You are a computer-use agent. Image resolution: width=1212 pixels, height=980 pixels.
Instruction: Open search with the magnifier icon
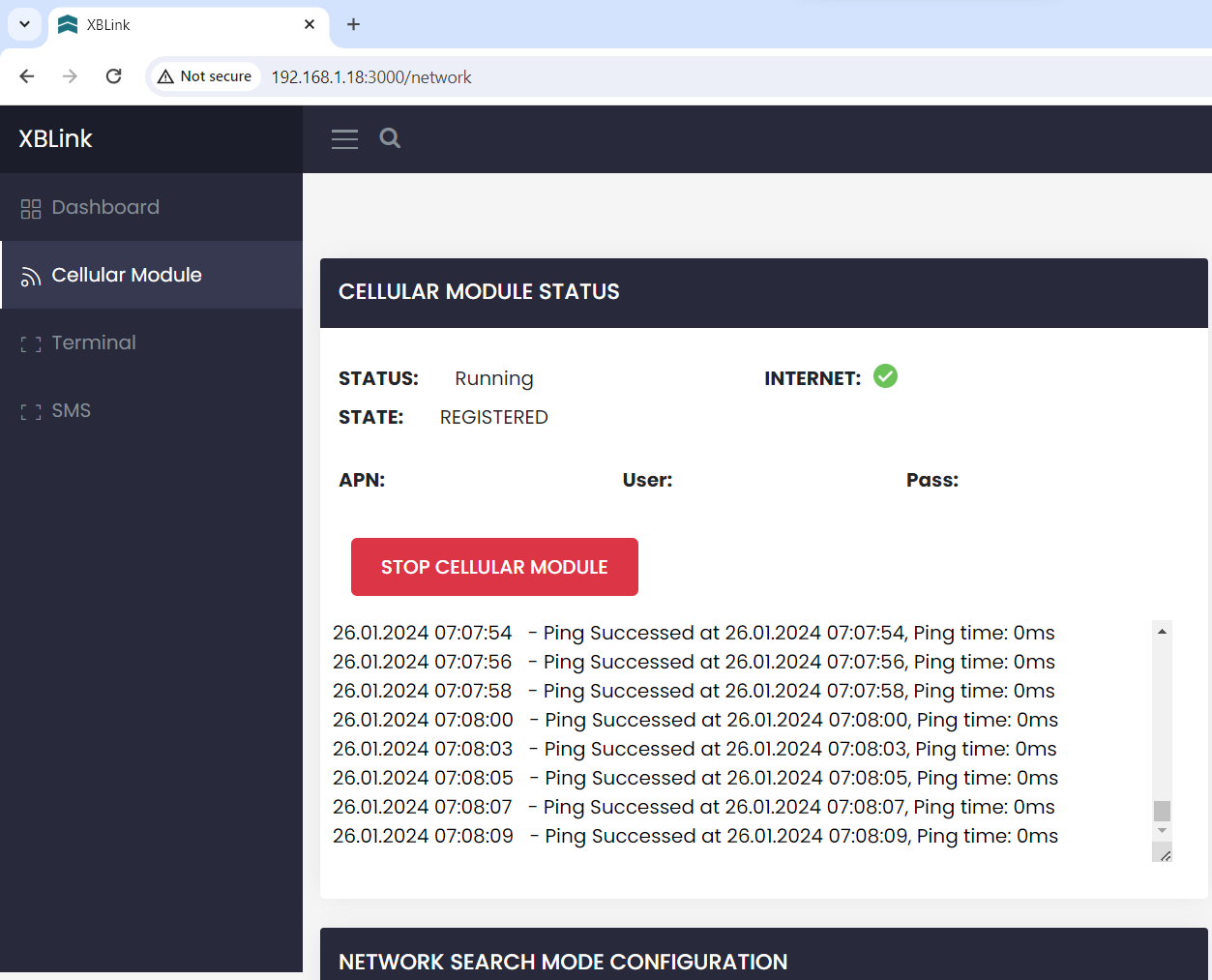(x=390, y=138)
